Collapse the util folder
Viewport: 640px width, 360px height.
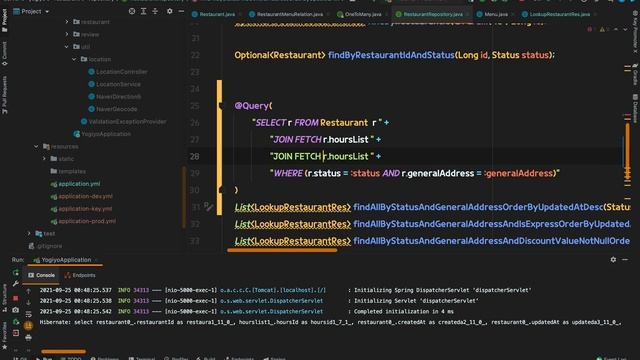[x=67, y=47]
